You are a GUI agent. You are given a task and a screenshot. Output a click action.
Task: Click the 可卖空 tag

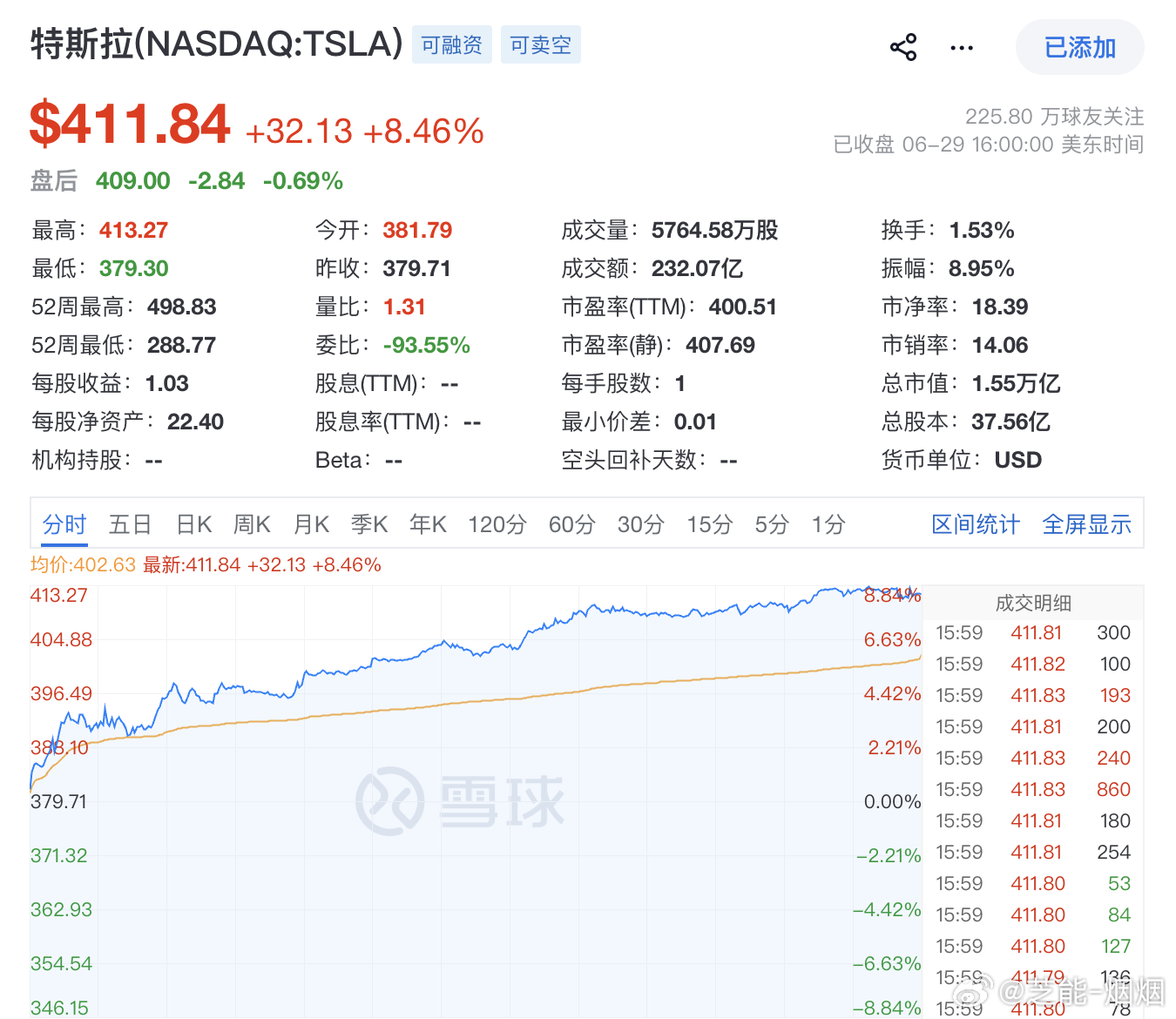(x=541, y=44)
